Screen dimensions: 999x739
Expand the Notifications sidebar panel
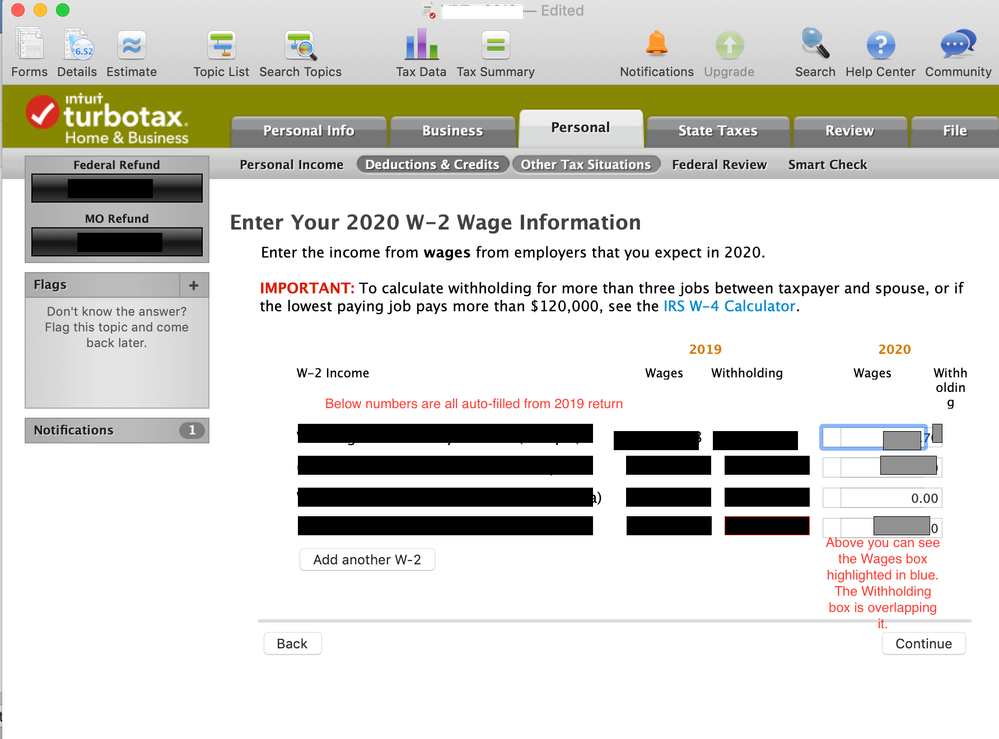[x=116, y=430]
